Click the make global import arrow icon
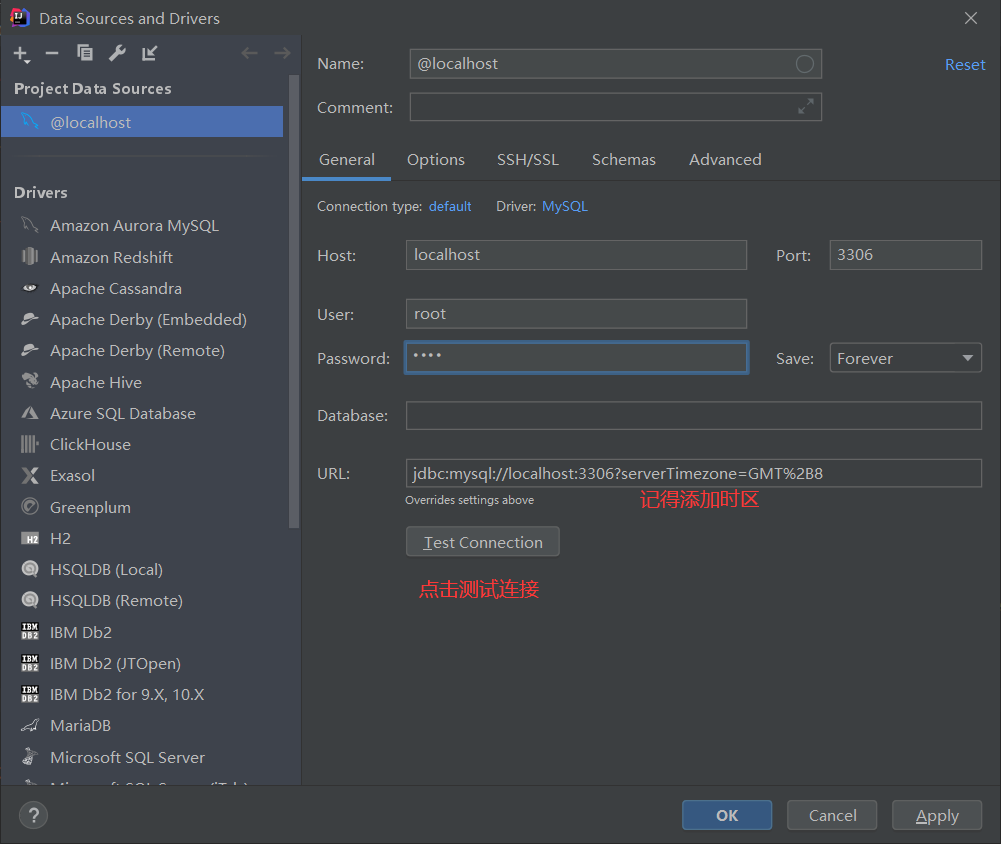 (x=149, y=53)
